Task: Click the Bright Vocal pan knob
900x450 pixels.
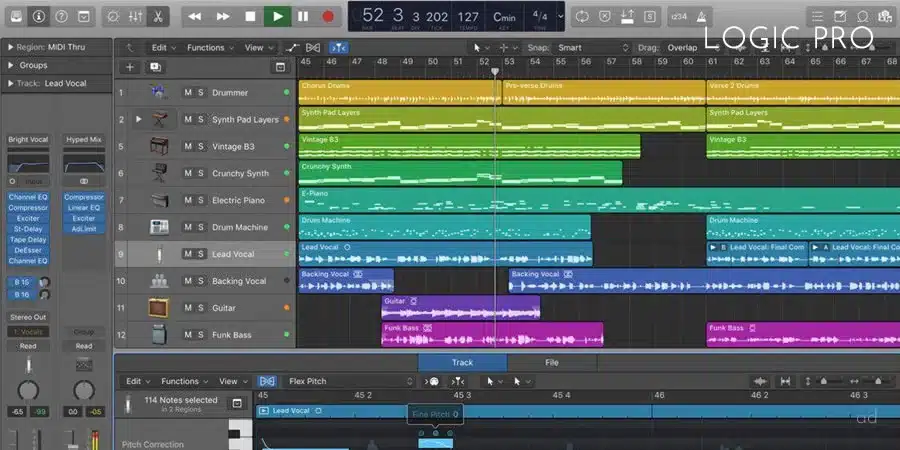Action: point(28,390)
